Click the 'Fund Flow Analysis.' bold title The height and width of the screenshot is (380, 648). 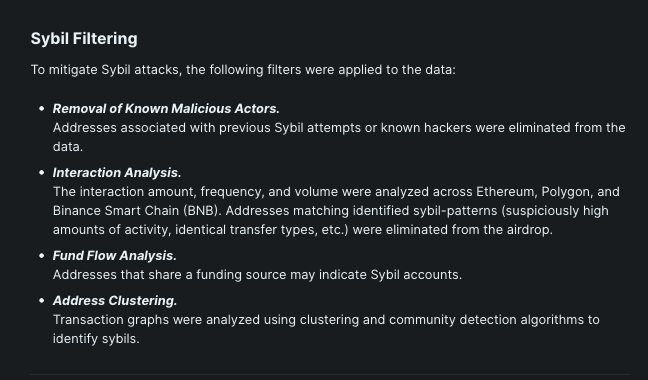coord(114,256)
